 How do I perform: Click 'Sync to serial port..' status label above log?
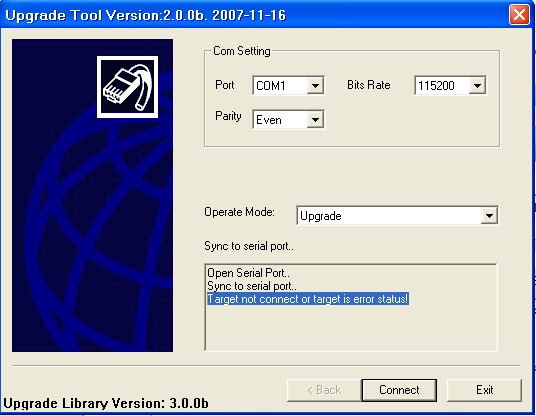[x=249, y=246]
